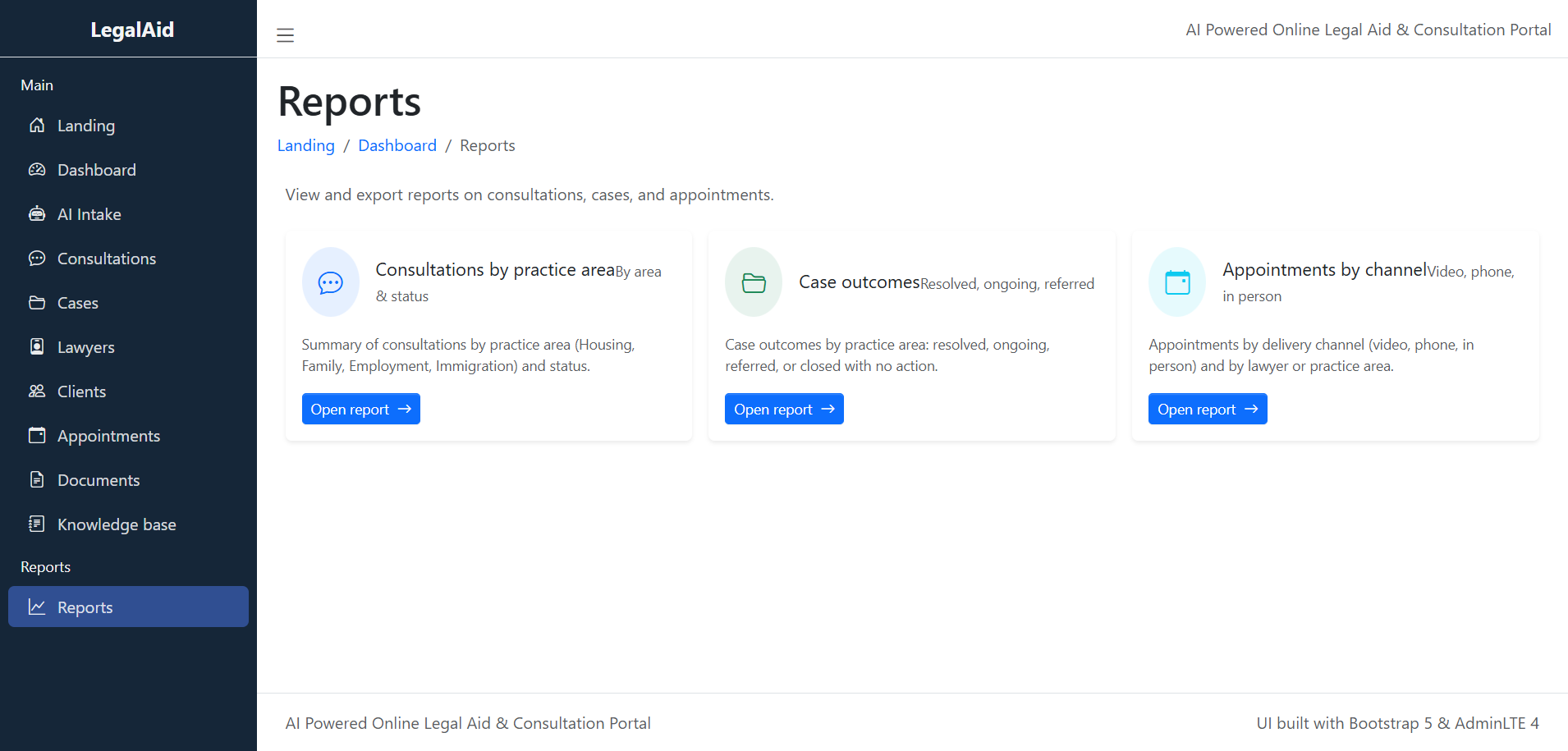Open the Cases folder icon
Viewport: 1568px width, 751px height.
[x=38, y=302]
